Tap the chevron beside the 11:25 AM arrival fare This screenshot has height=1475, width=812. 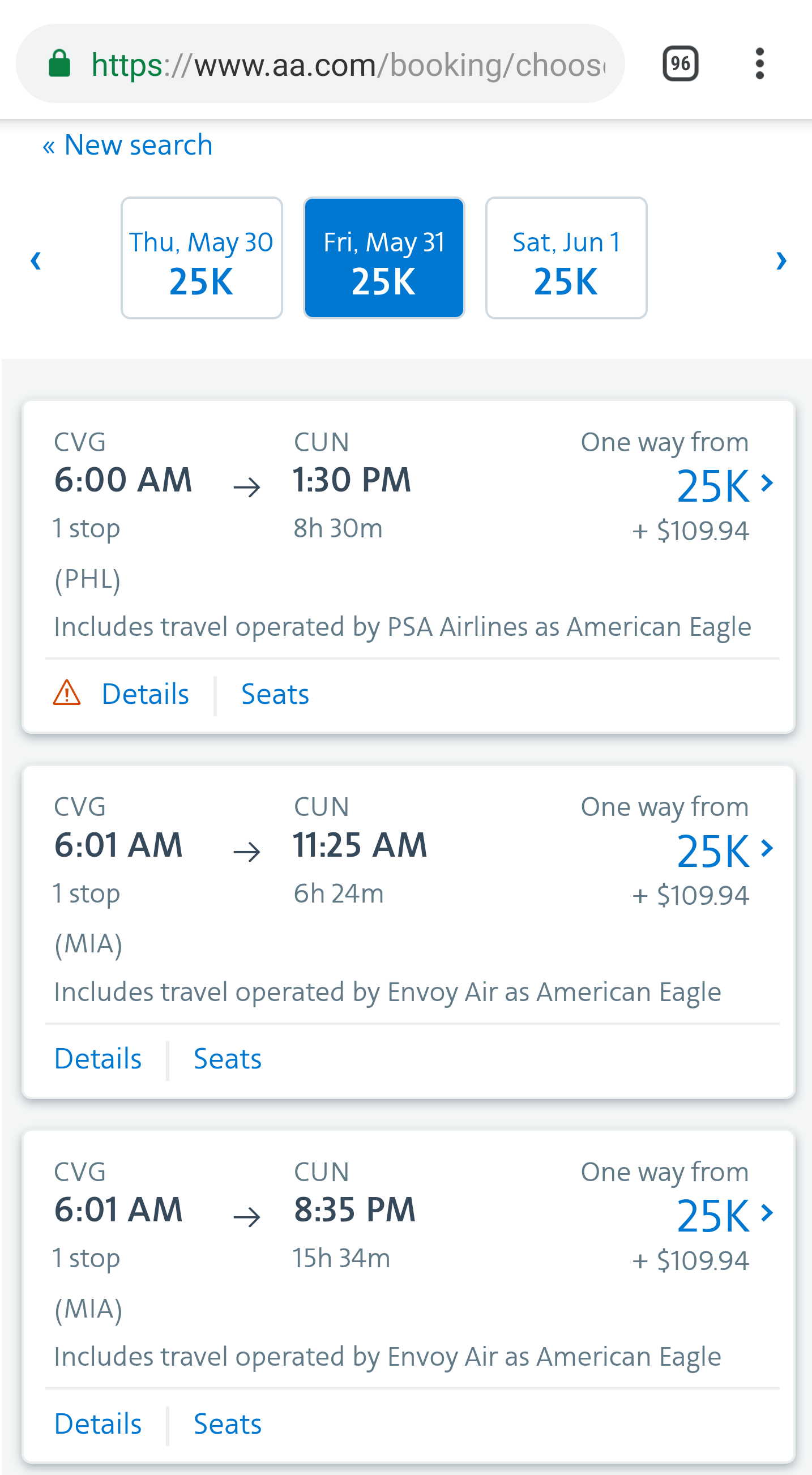767,848
